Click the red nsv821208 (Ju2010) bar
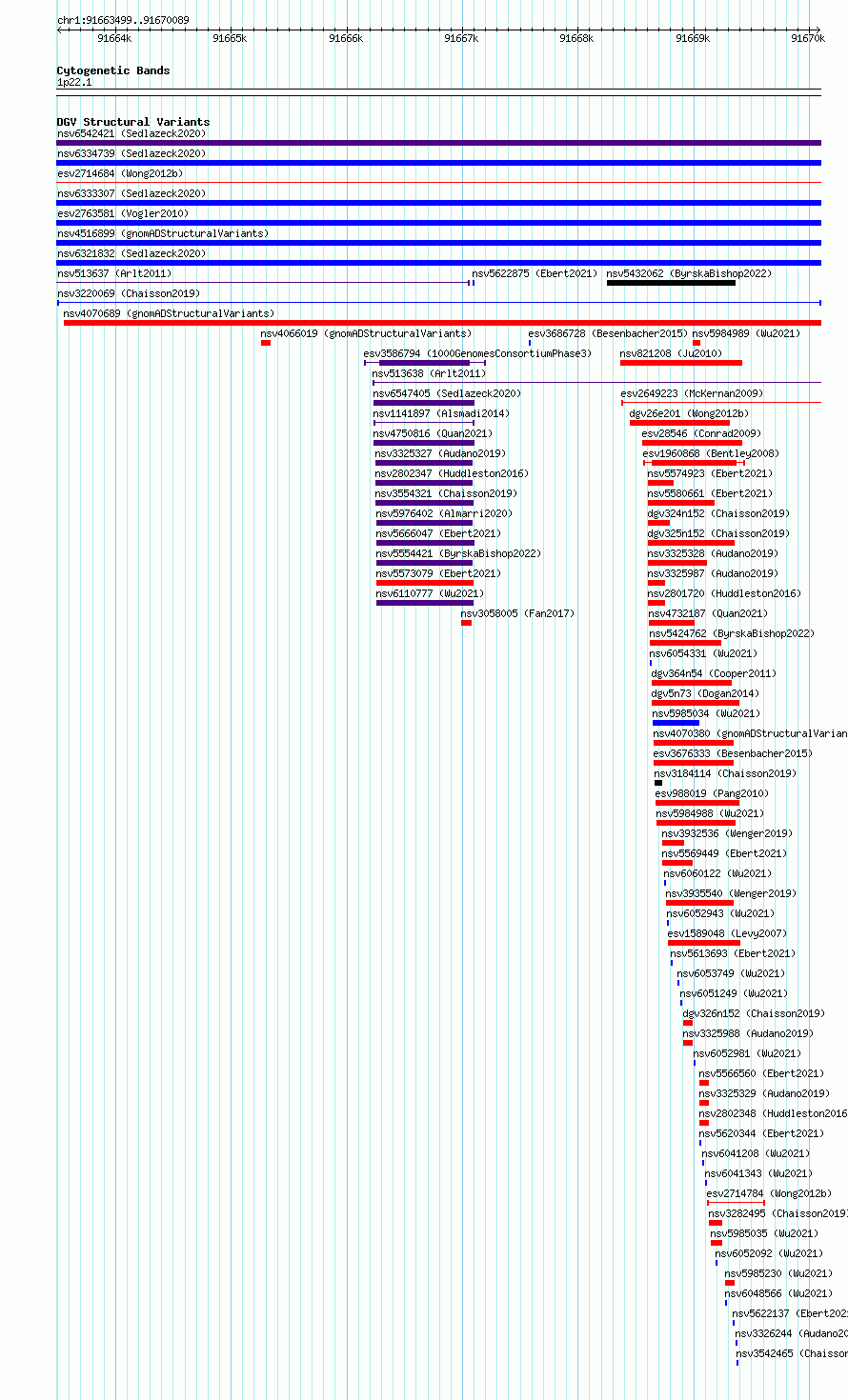 pos(680,363)
